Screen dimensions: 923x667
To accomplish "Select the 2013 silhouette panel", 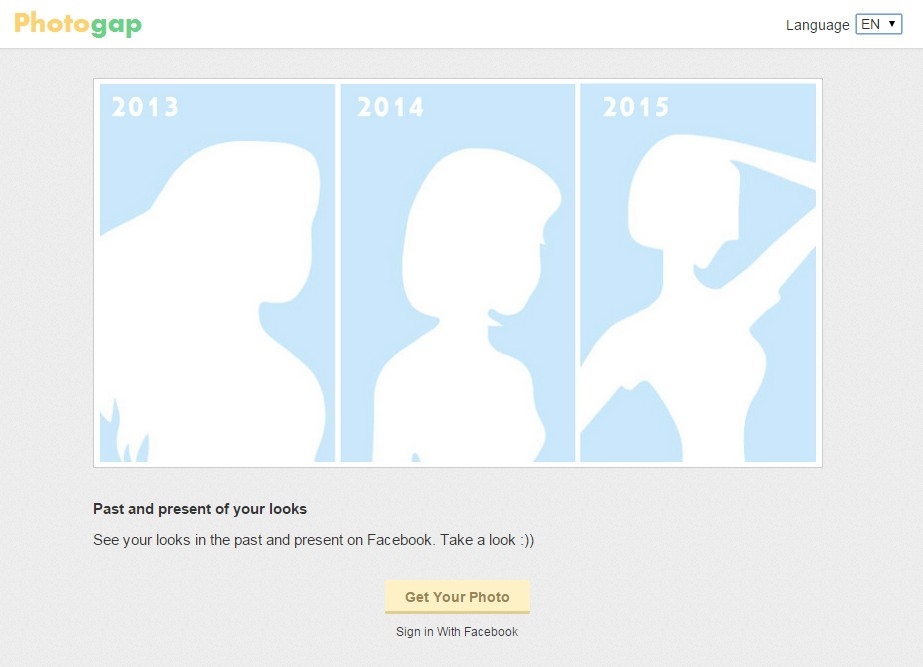I will pos(217,273).
